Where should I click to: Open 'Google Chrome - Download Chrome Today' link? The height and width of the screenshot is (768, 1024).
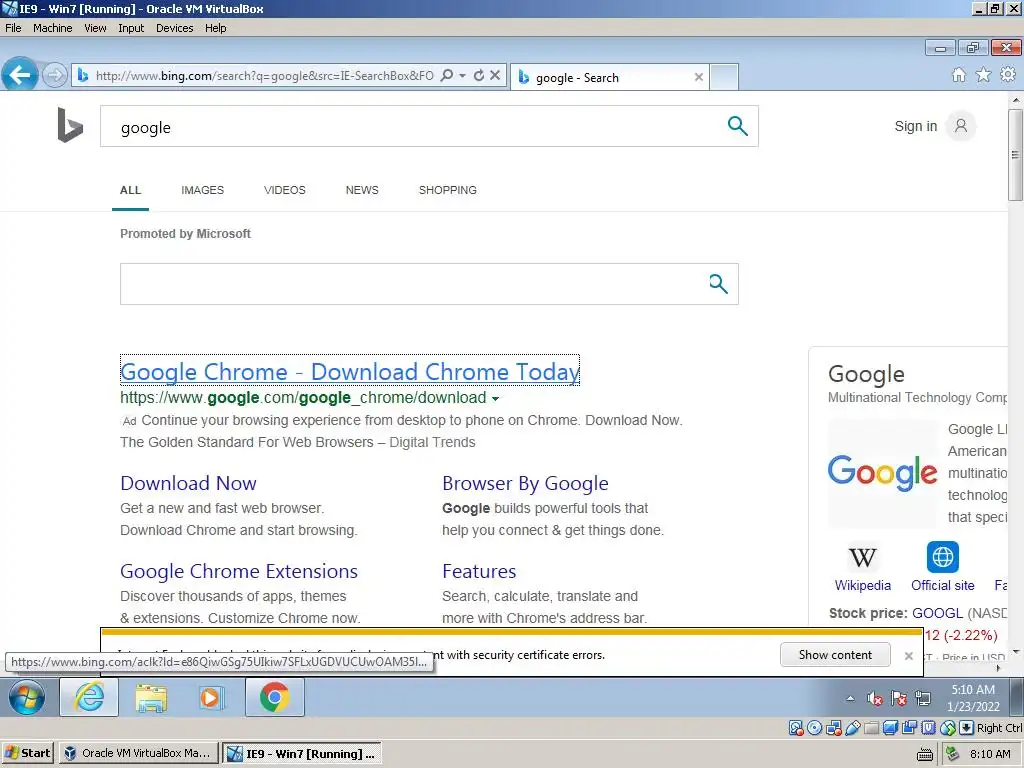[349, 372]
